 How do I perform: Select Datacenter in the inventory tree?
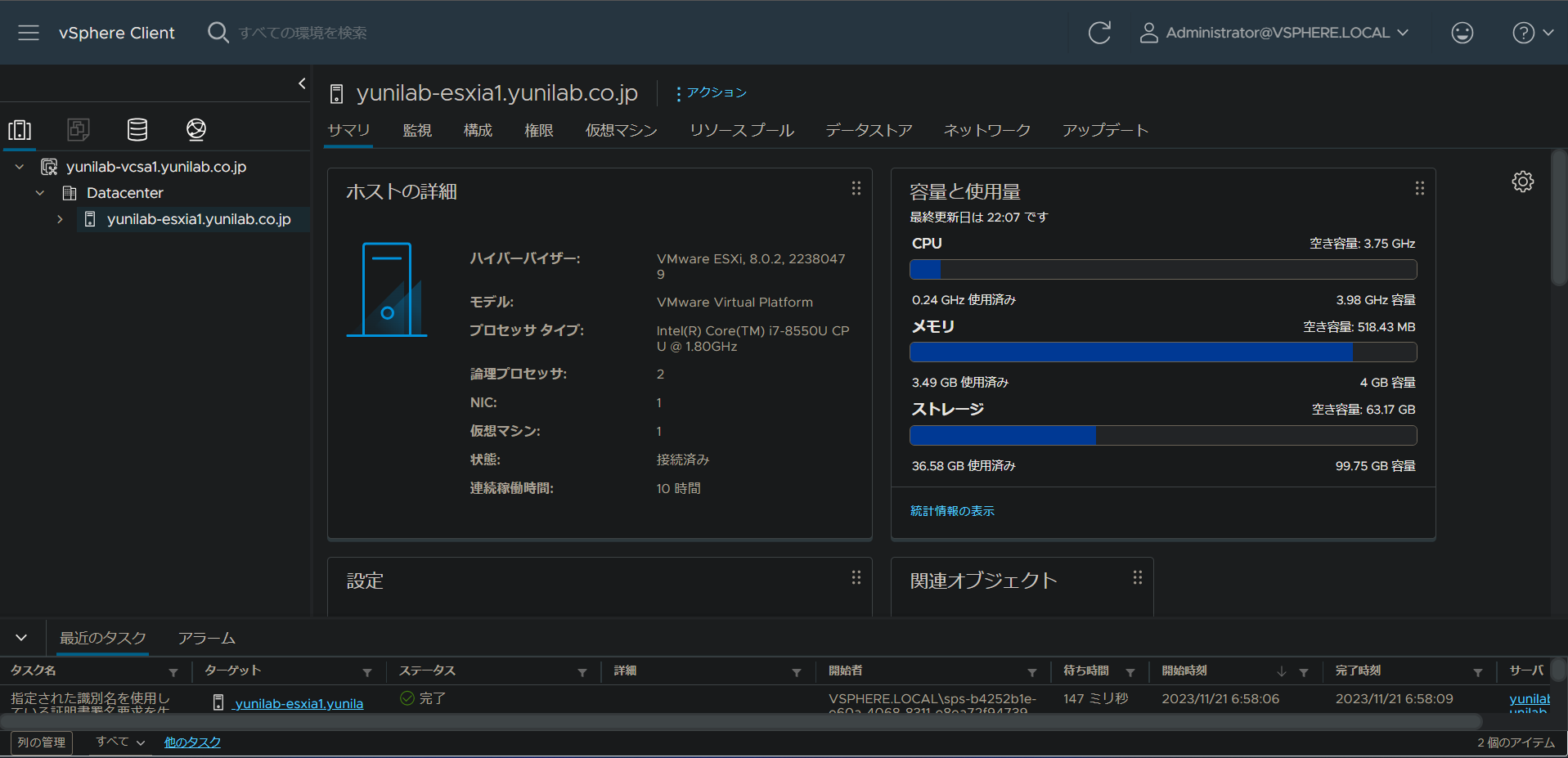pos(125,193)
